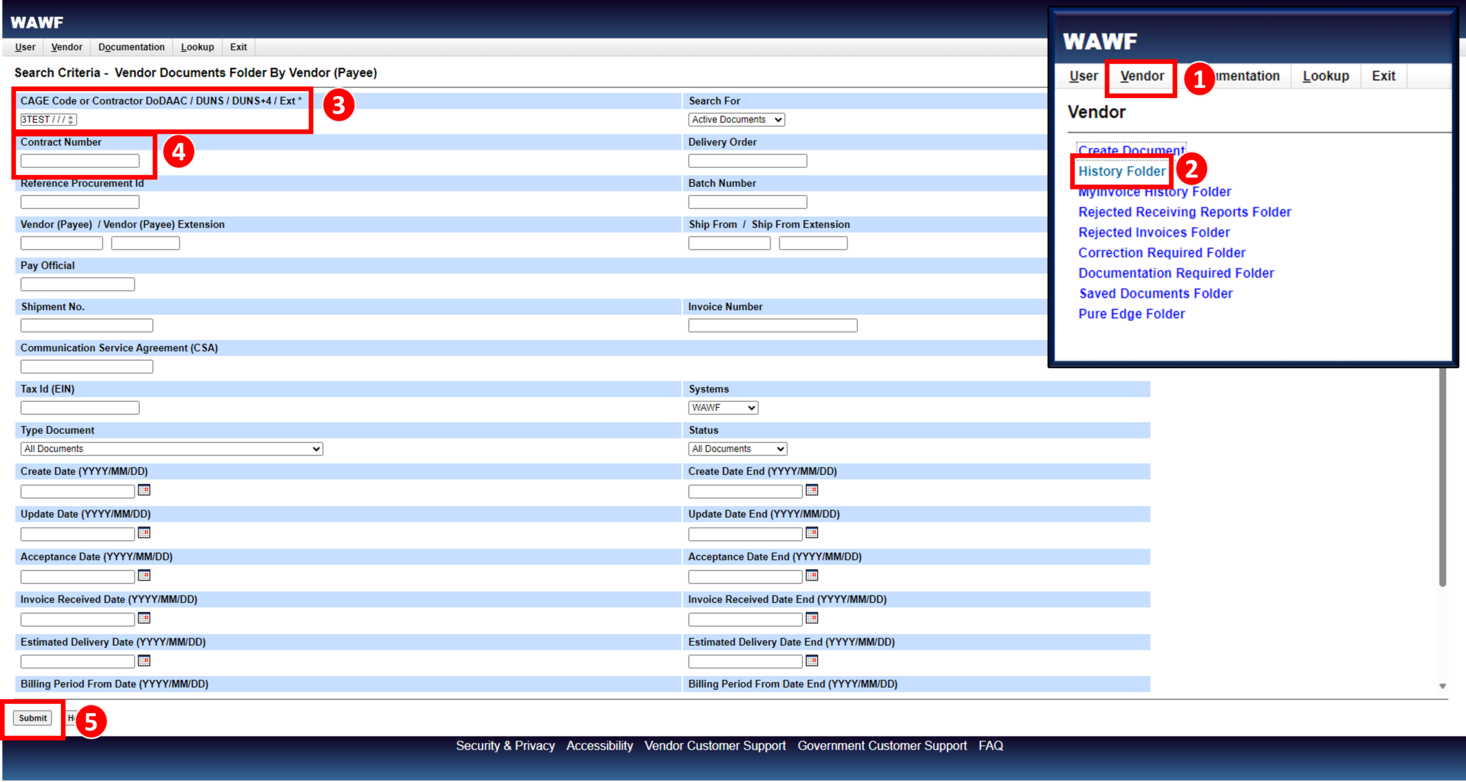
Task: Open the Status All Documents dropdown
Action: tap(737, 449)
